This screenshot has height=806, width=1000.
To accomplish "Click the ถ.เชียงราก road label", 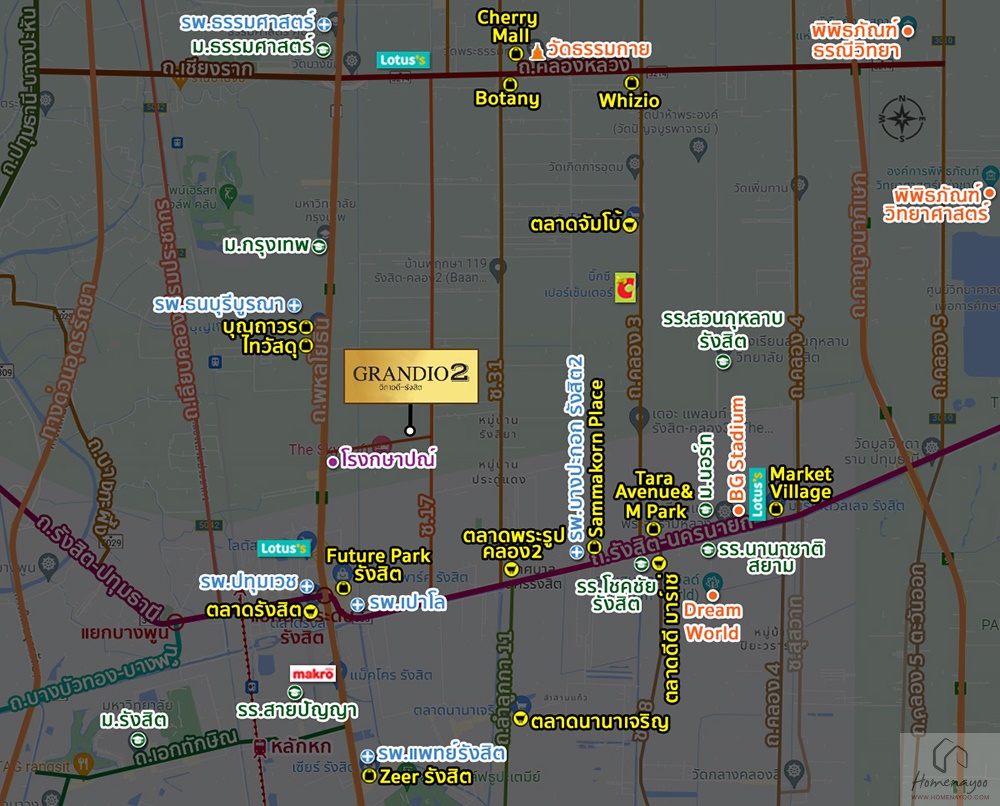I will coord(207,67).
